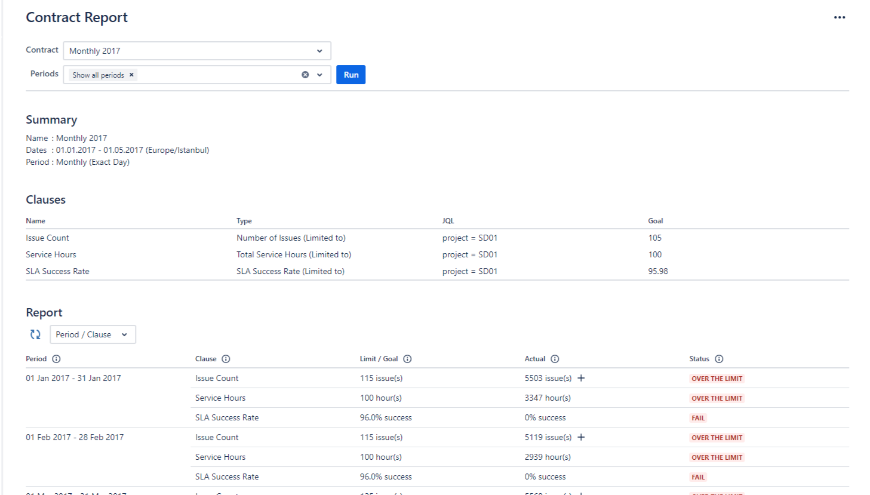Clear all selected periods
The image size is (870, 495).
[x=305, y=75]
